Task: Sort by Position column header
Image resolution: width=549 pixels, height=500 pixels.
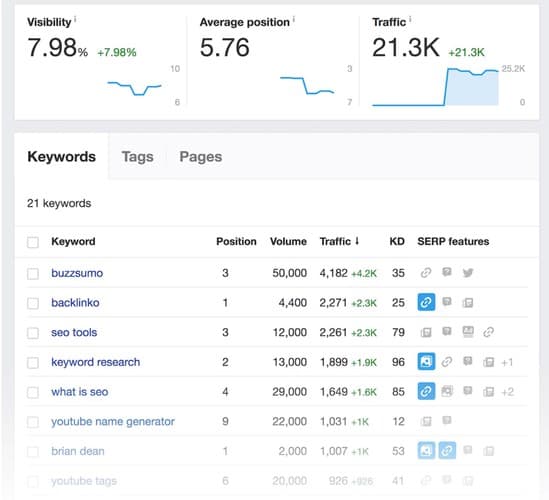Action: click(x=236, y=241)
